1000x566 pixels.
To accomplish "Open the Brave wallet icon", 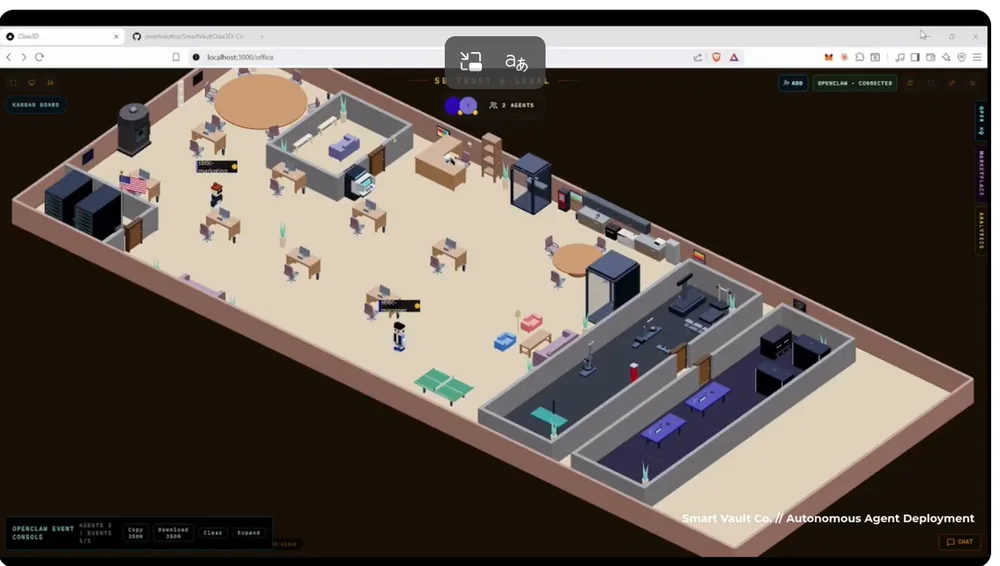I will pyautogui.click(x=930, y=57).
